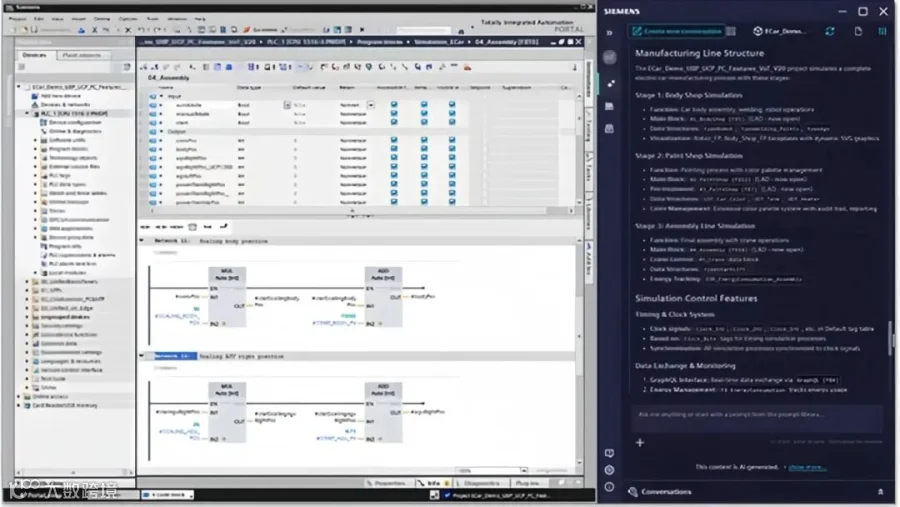Expand the Conversations panel with the chevron
This screenshot has height=507, width=900.
[880, 492]
